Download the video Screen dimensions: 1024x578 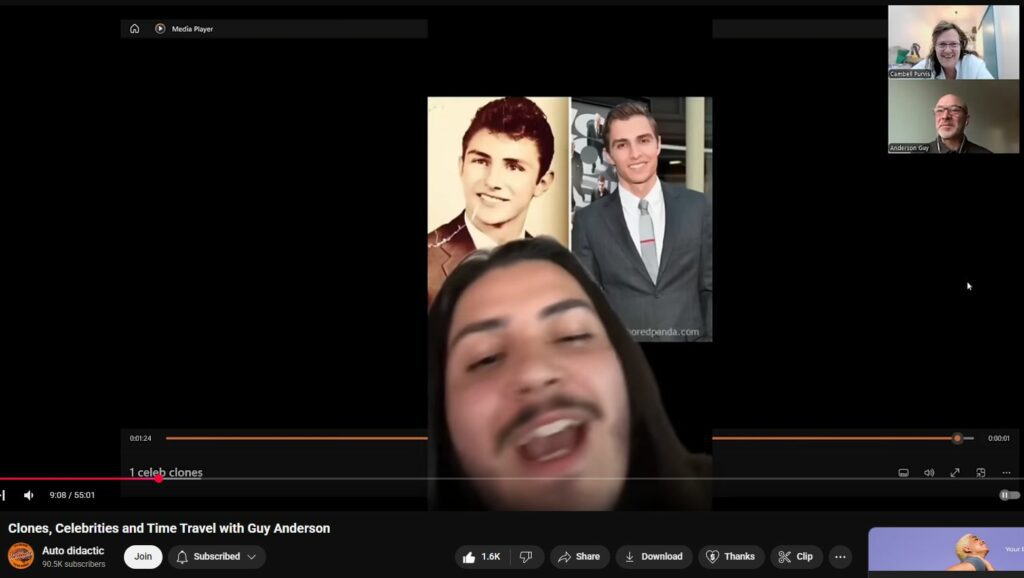click(654, 556)
